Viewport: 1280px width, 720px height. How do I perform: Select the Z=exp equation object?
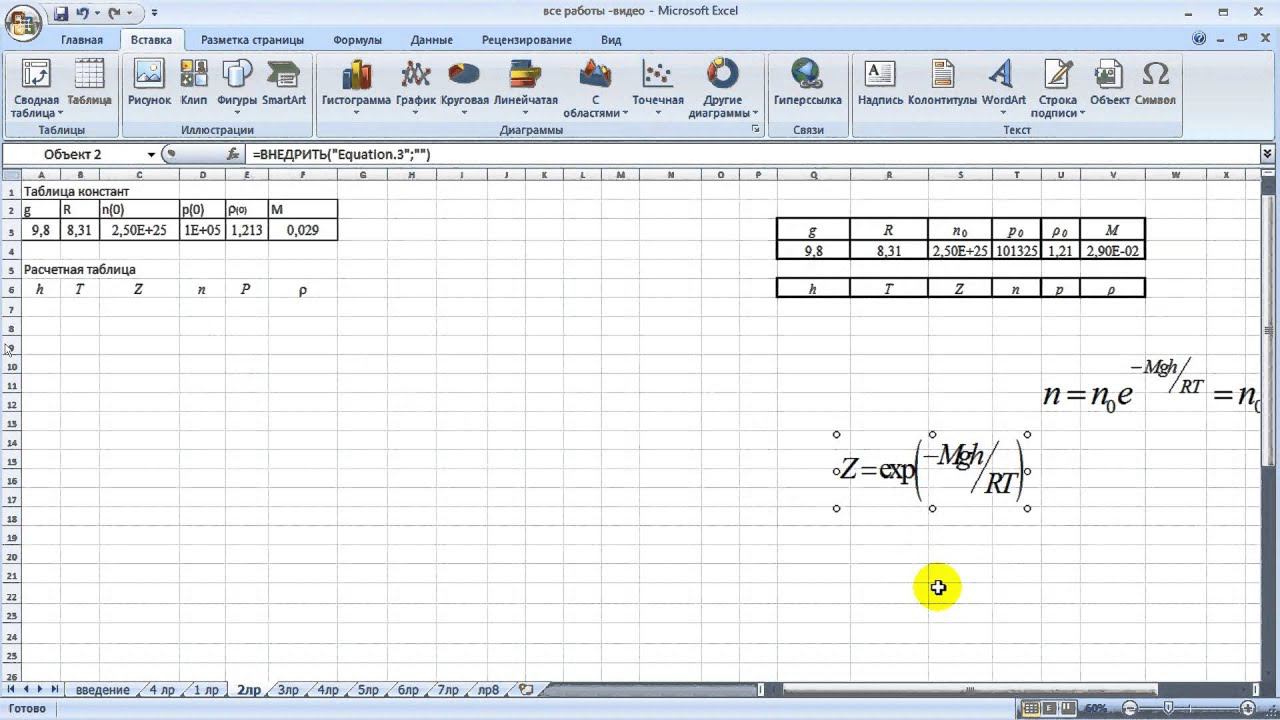pos(932,471)
